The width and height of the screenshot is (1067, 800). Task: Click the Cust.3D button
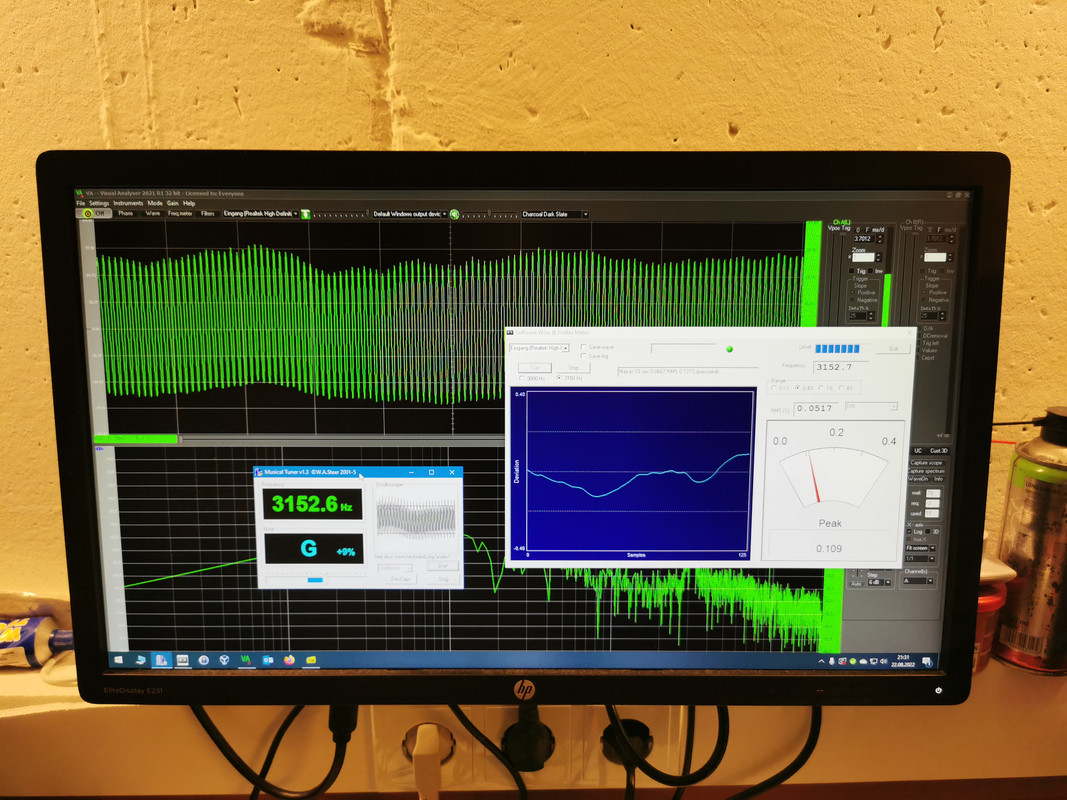pyautogui.click(x=938, y=450)
